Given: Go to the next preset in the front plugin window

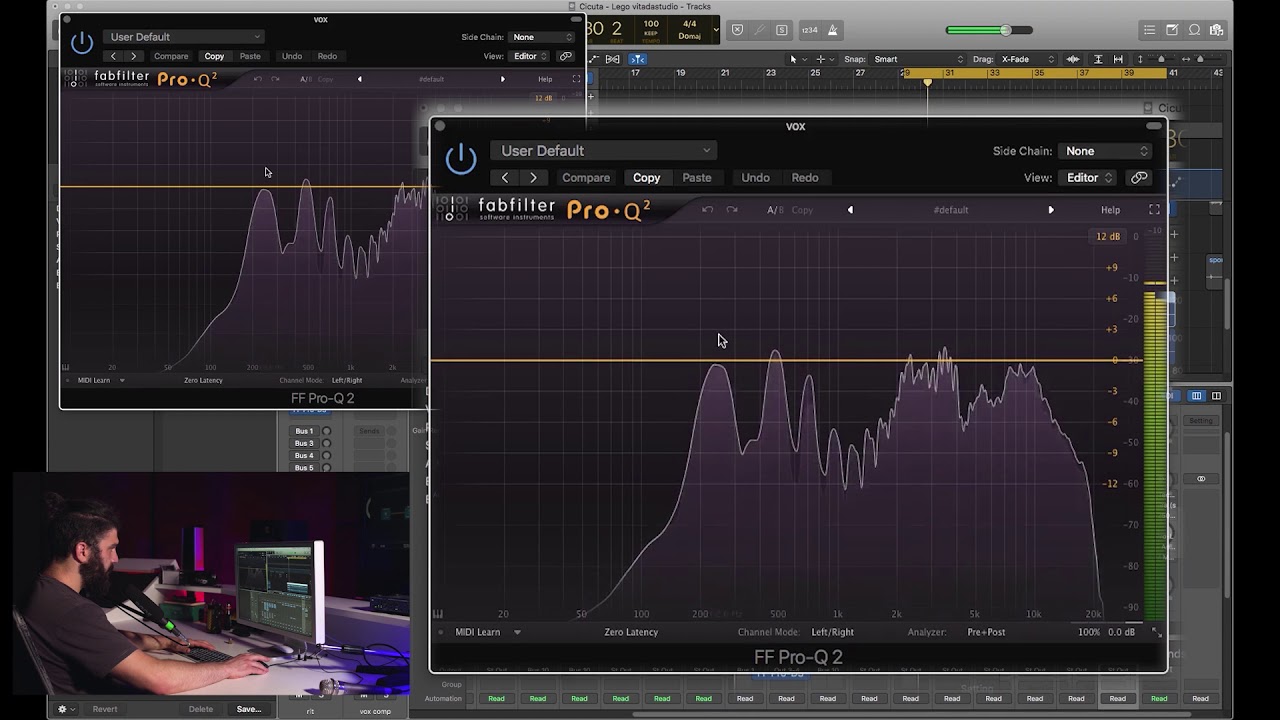Looking at the screenshot, I should pyautogui.click(x=533, y=178).
